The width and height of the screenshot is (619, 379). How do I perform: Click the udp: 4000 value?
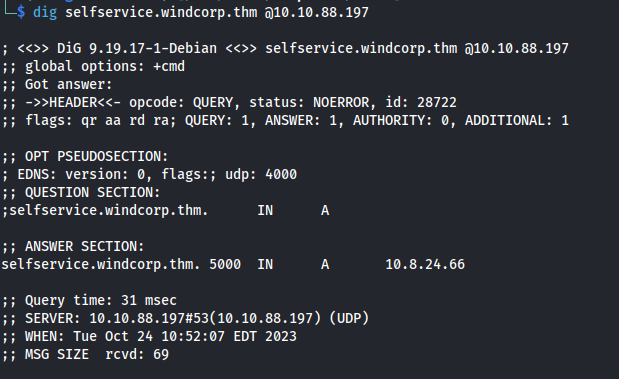click(x=261, y=174)
